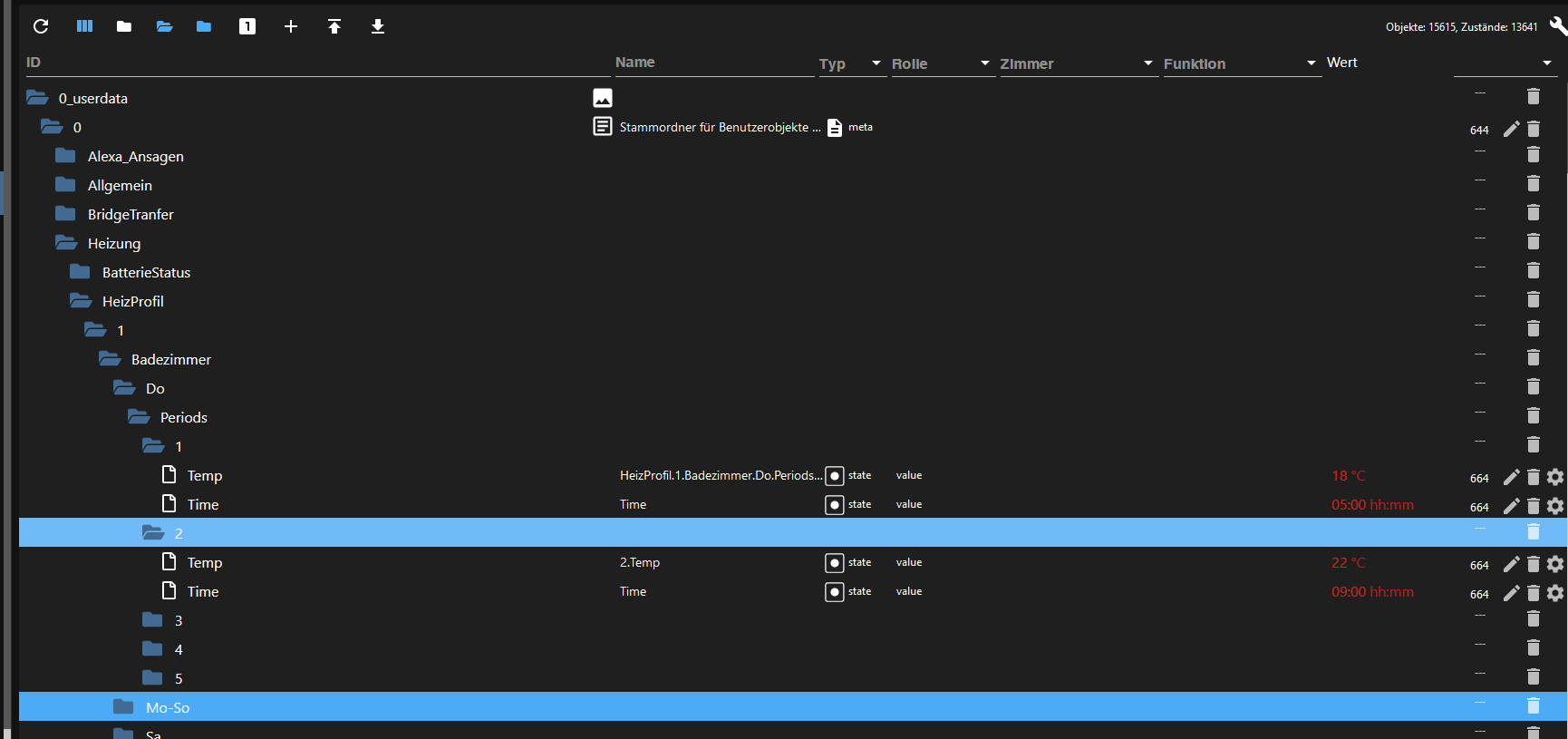The image size is (1568, 739).
Task: Open the Funktion filter dropdown
Action: (1312, 63)
